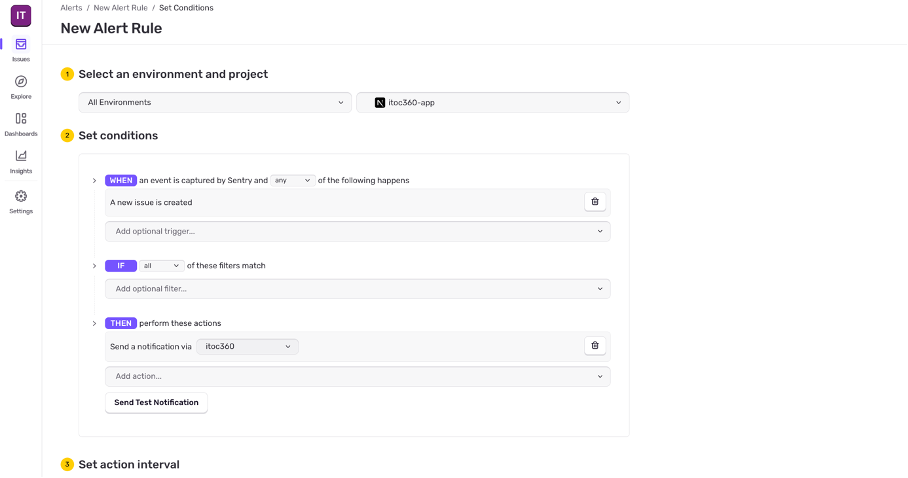Open the Explore compass icon

(21, 82)
